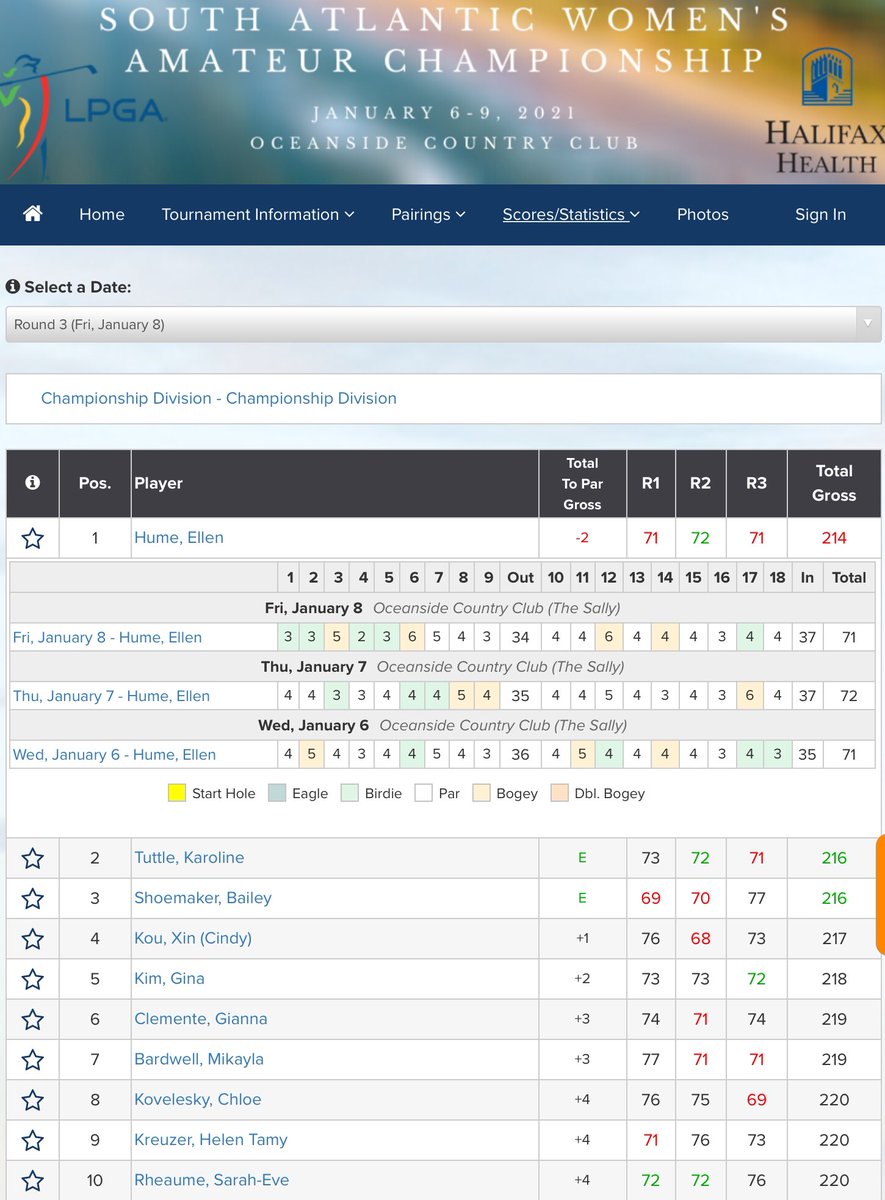Click the info icon in the leaderboard header
This screenshot has height=1200, width=885.
coord(32,484)
